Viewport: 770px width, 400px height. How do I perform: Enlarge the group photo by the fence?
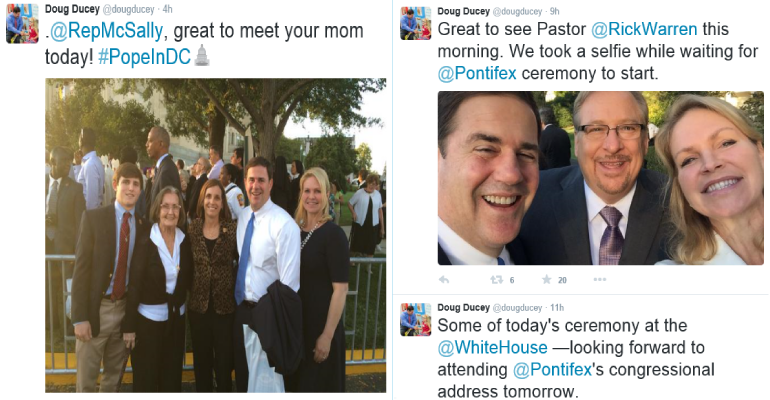pyautogui.click(x=215, y=235)
